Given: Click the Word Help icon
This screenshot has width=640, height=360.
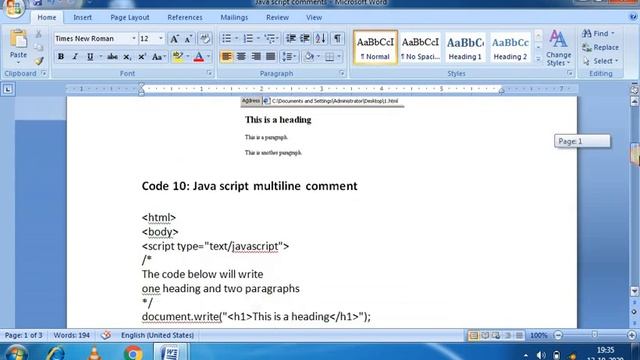Looking at the screenshot, I should [633, 17].
